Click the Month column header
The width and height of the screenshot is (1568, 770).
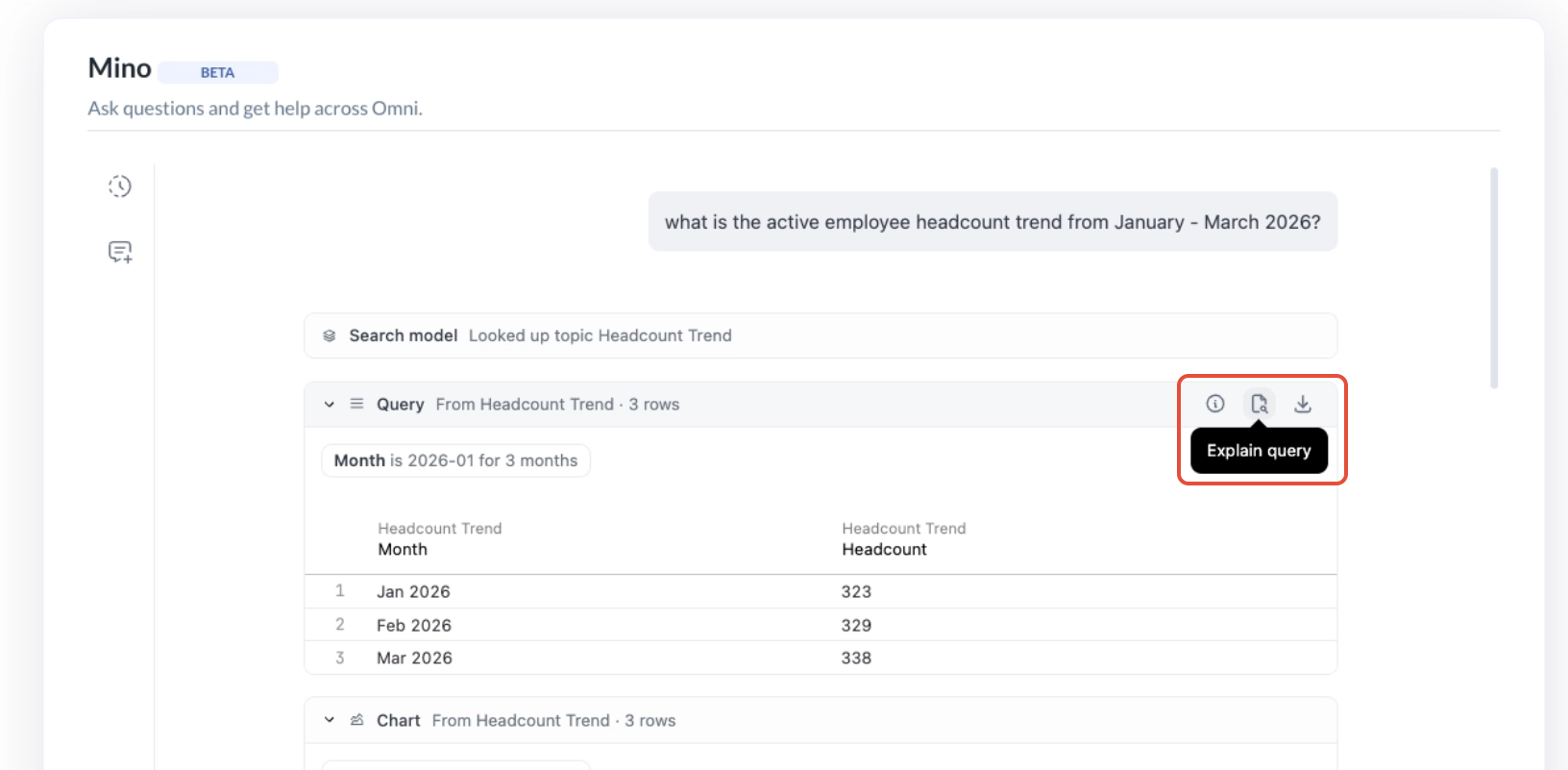click(403, 550)
